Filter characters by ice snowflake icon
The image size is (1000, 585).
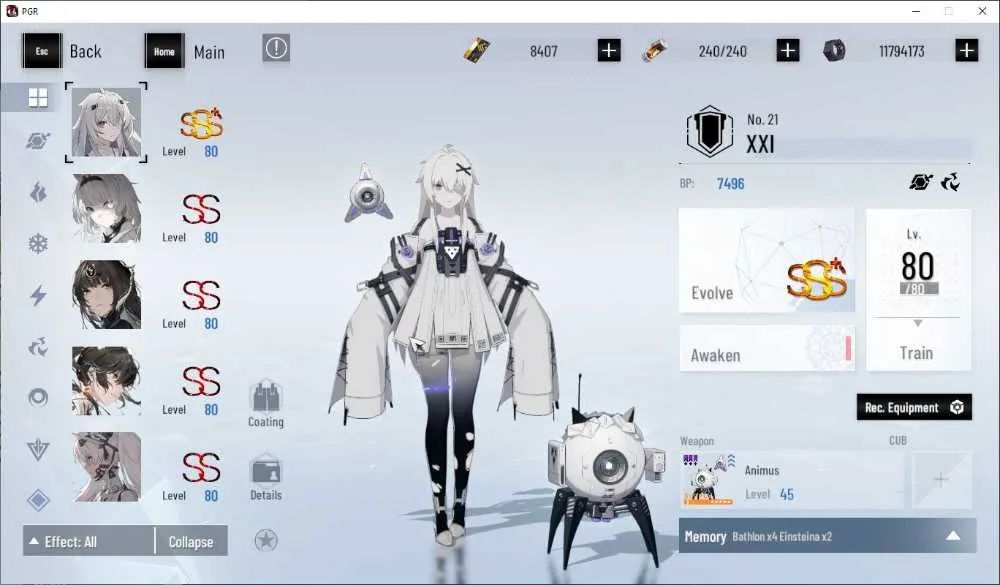pyautogui.click(x=38, y=244)
